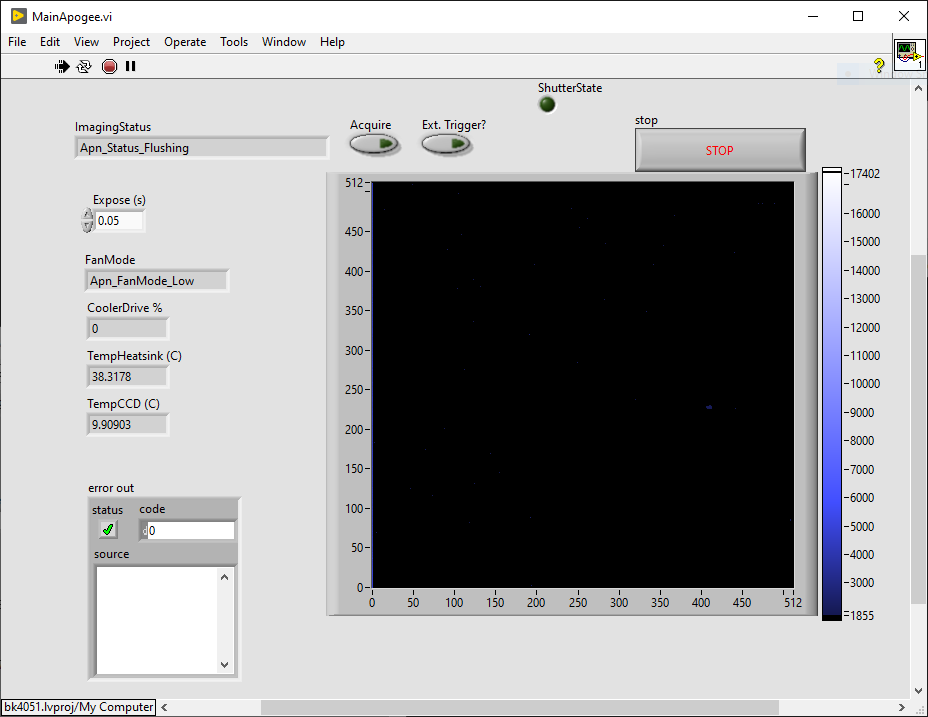Click the Expose (s) value field
928x717 pixels.
119,221
